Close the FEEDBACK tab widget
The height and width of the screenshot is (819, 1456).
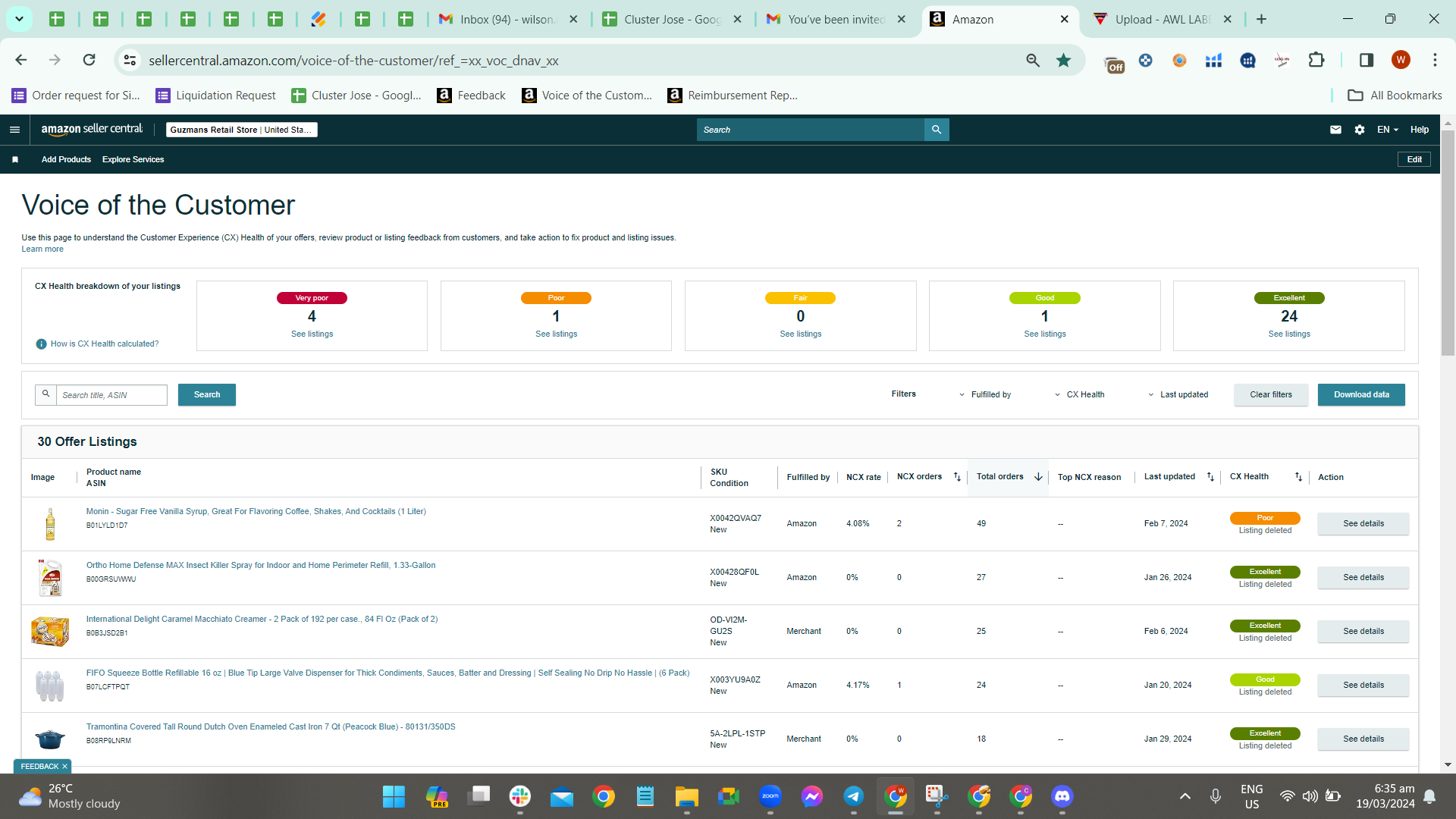(64, 767)
